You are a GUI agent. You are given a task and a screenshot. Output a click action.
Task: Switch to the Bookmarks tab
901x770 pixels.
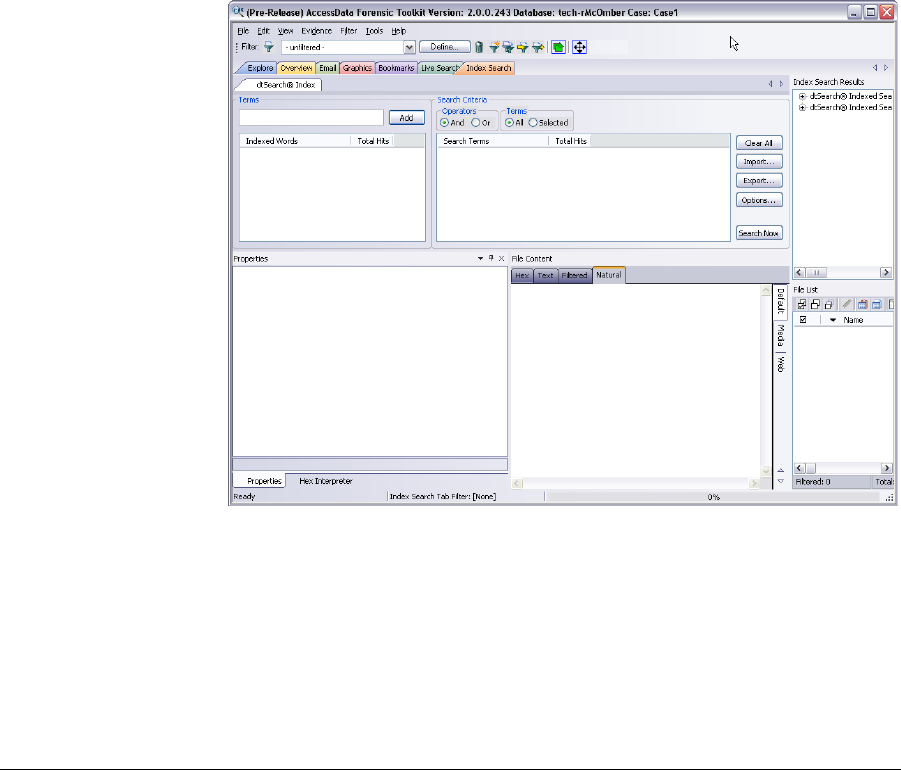pyautogui.click(x=396, y=68)
